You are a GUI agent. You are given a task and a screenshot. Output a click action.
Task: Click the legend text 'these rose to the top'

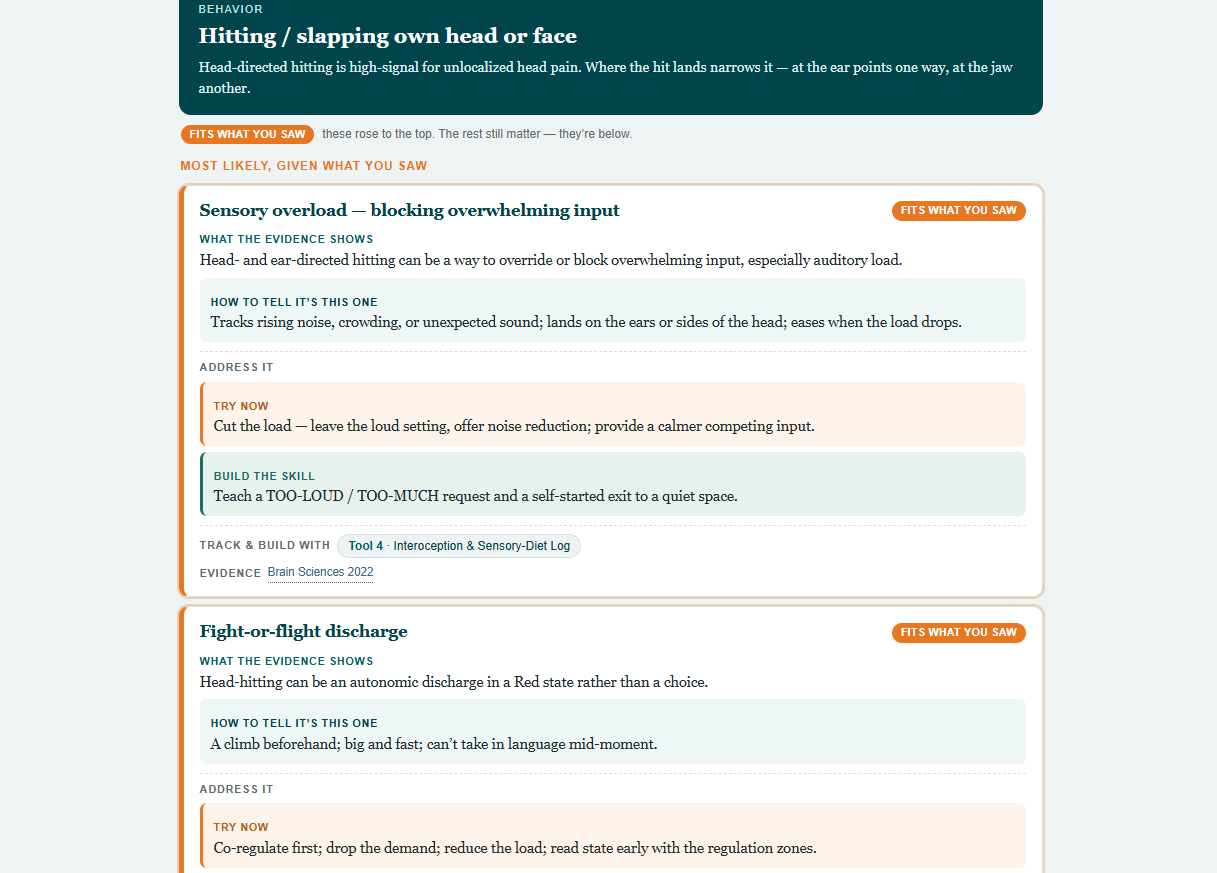click(x=378, y=134)
